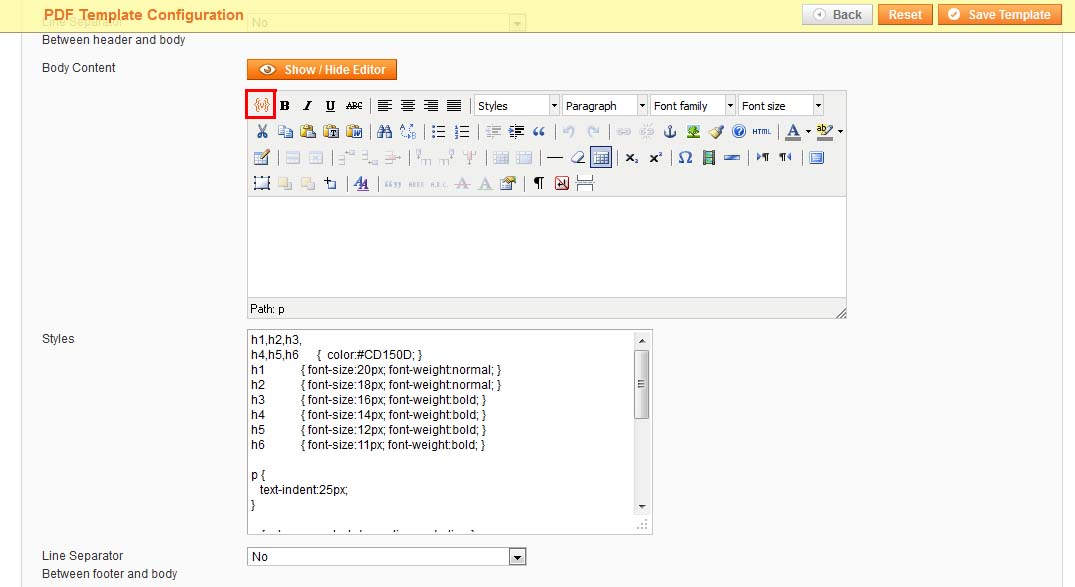Image resolution: width=1075 pixels, height=587 pixels.
Task: Click the blockquote icon
Action: 539,131
